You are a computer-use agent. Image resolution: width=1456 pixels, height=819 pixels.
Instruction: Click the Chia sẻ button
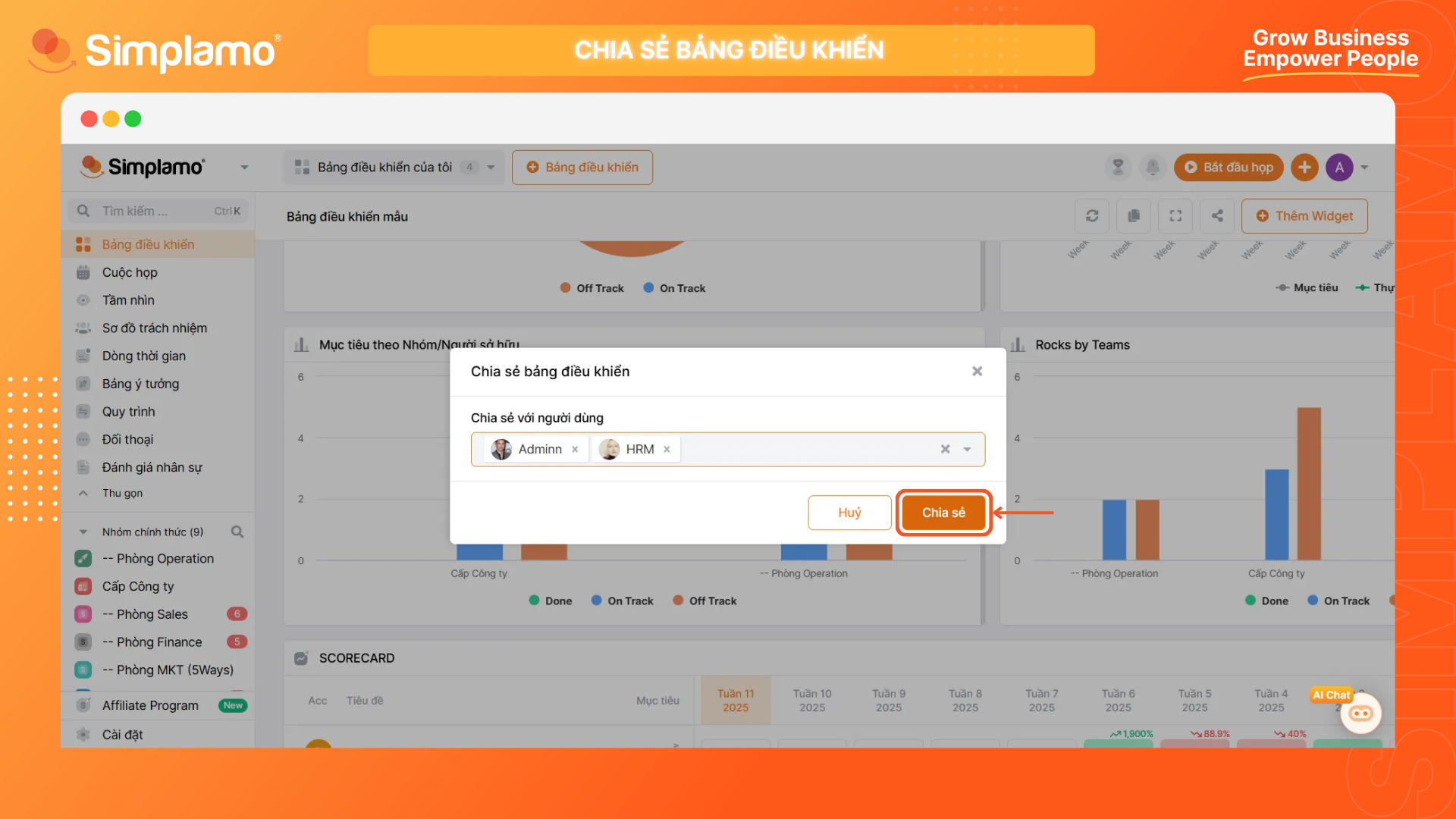[x=943, y=513]
